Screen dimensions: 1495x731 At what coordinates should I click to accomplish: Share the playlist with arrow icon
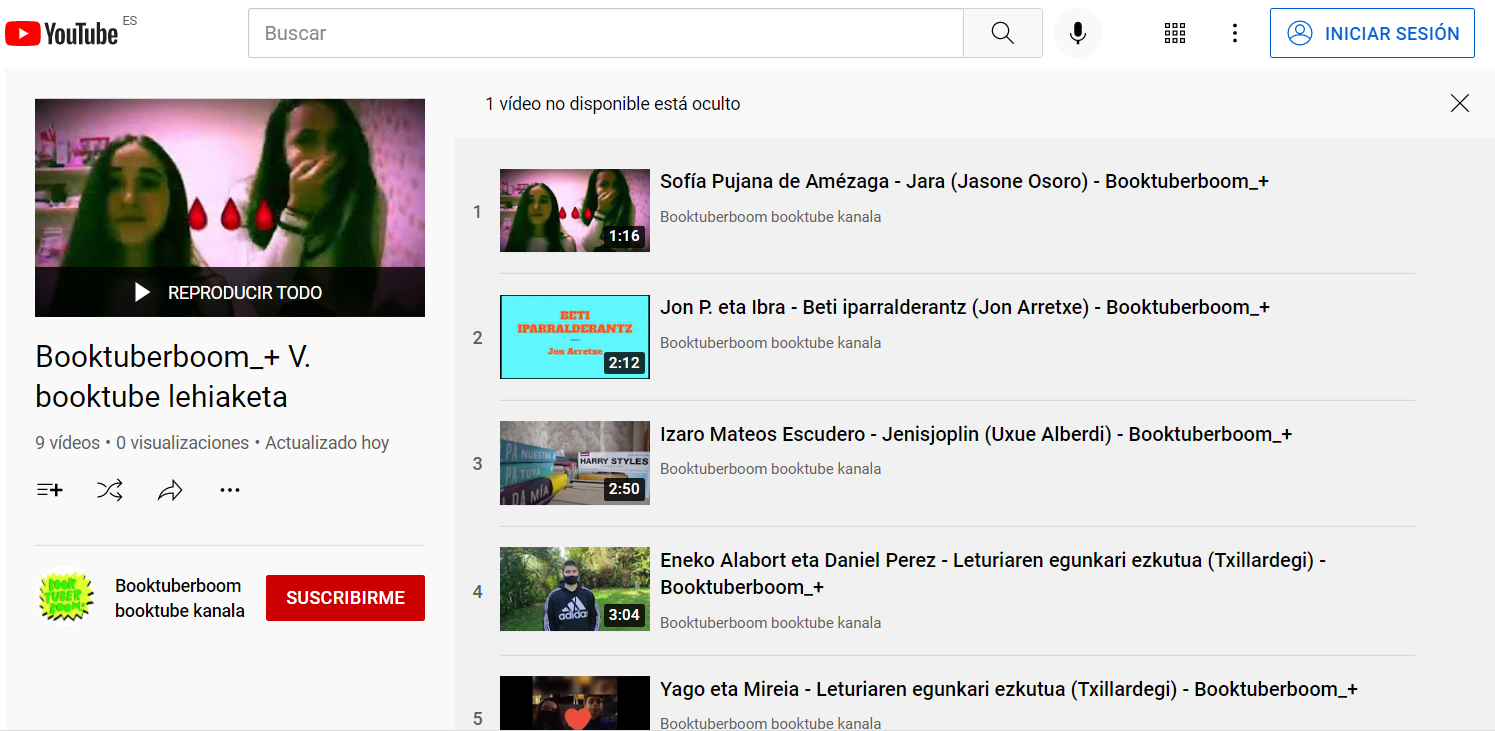point(170,490)
